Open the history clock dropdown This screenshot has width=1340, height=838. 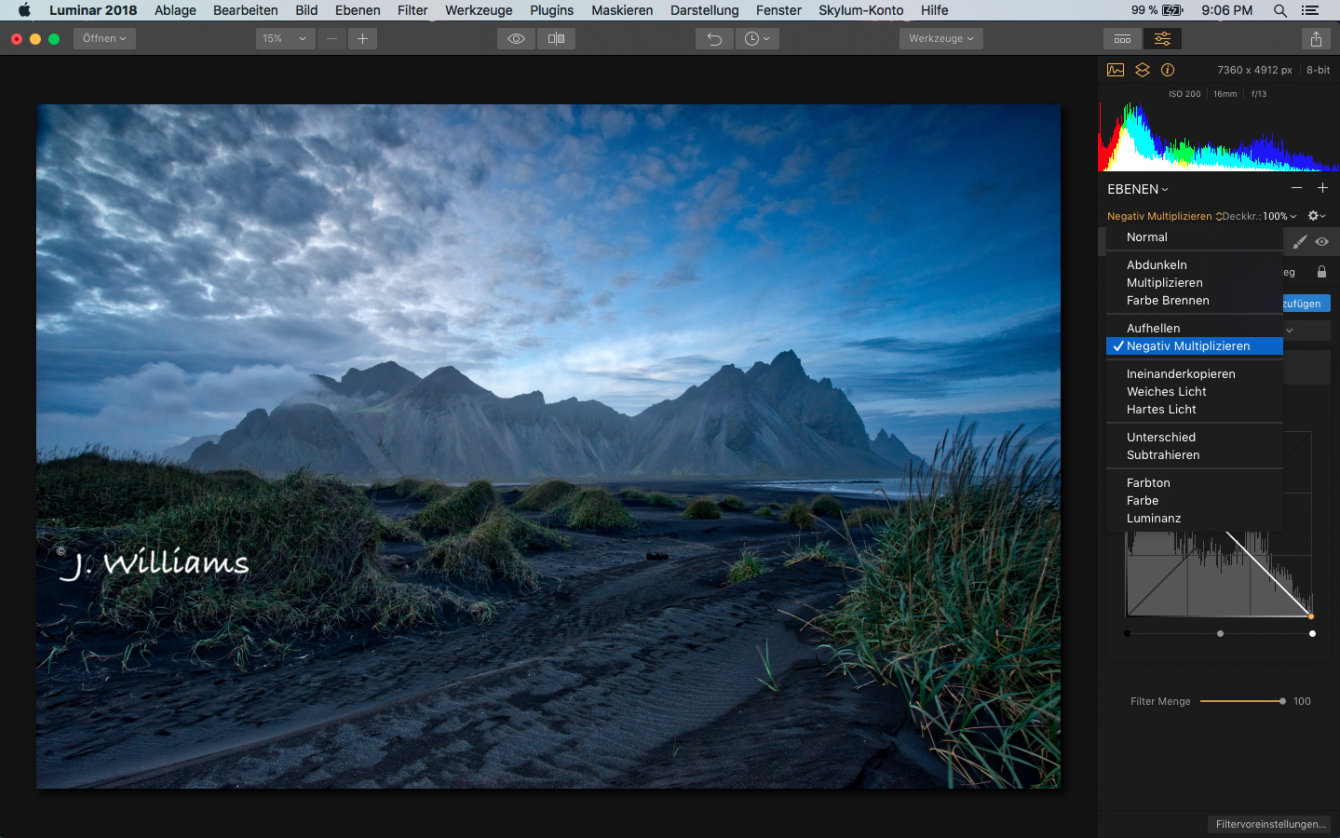click(x=757, y=39)
